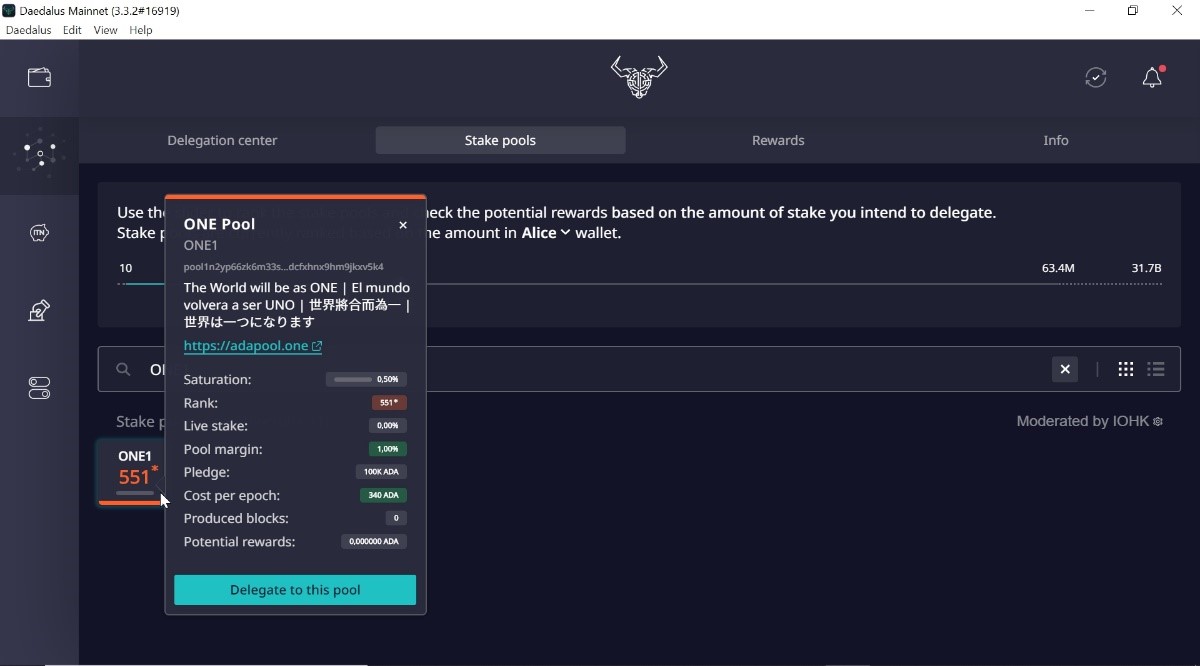Click the Live stake 0,00% badge
This screenshot has width=1200, height=666.
387,426
